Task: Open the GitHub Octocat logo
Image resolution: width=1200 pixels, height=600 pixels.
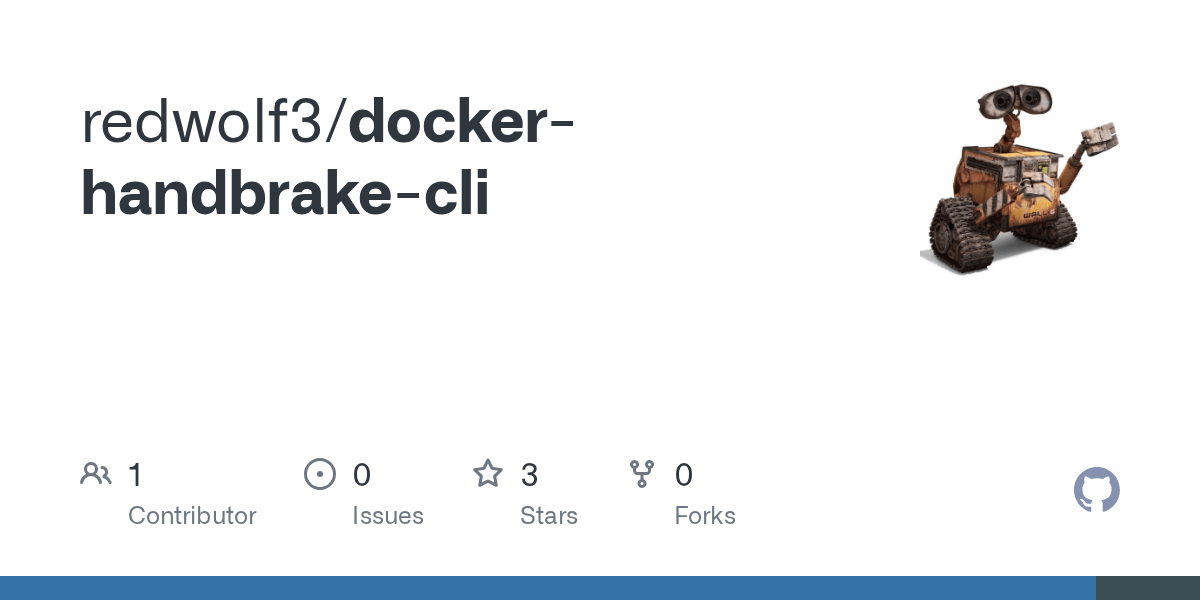Action: (x=1096, y=491)
